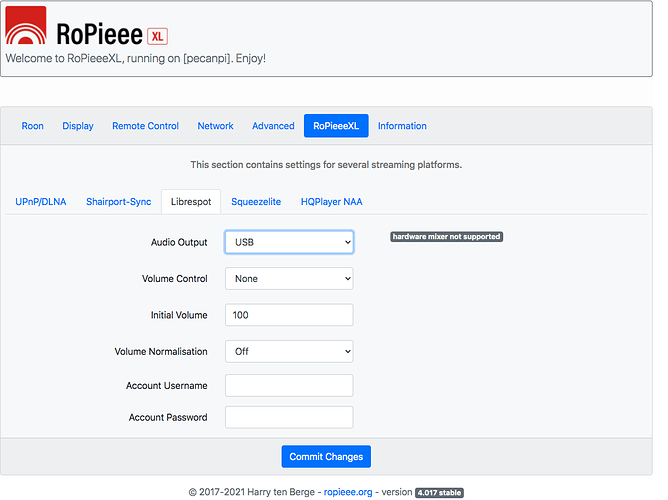Screen dimensions: 668x500
Task: Select the RoPieeeXL tab
Action: (336, 126)
